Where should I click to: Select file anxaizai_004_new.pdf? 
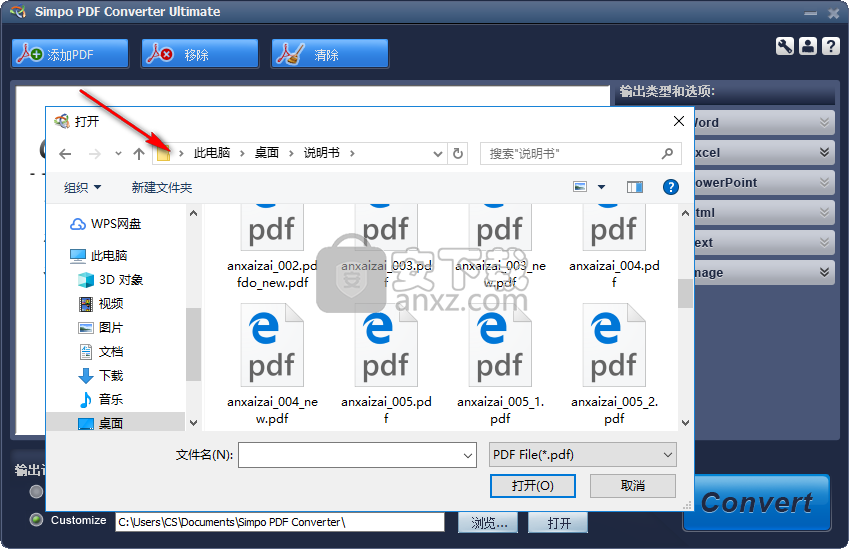tap(272, 364)
